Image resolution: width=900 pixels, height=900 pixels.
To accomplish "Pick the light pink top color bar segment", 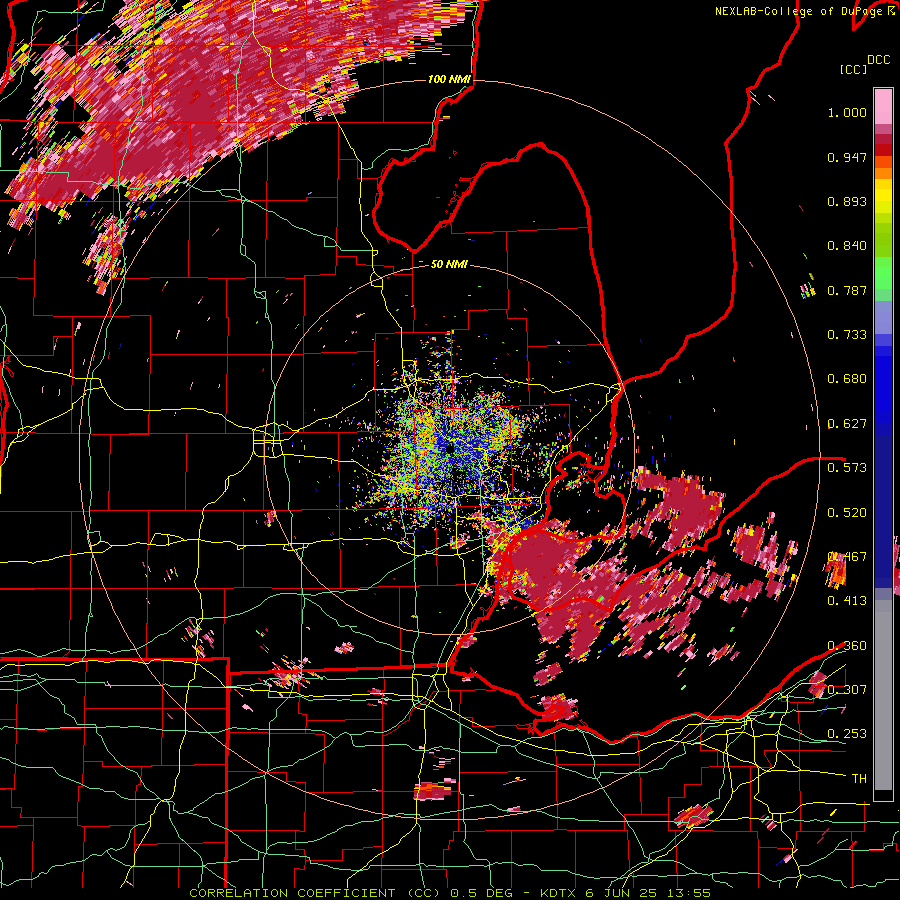I will tap(883, 106).
